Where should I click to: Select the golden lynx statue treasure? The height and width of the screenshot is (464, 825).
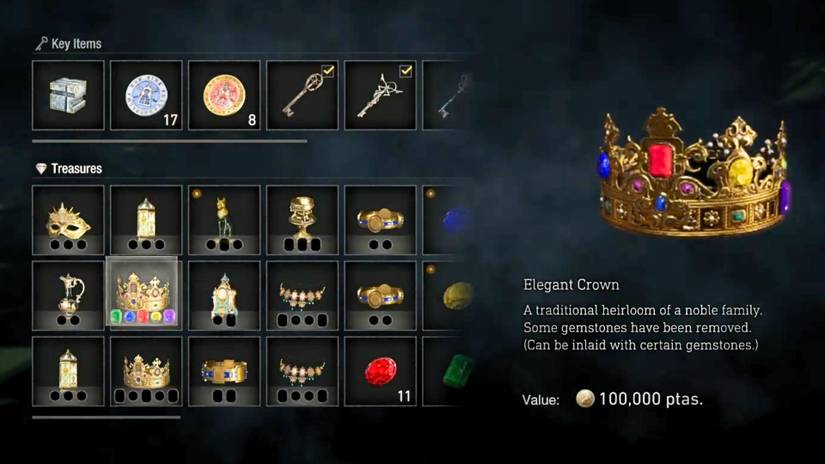point(224,220)
